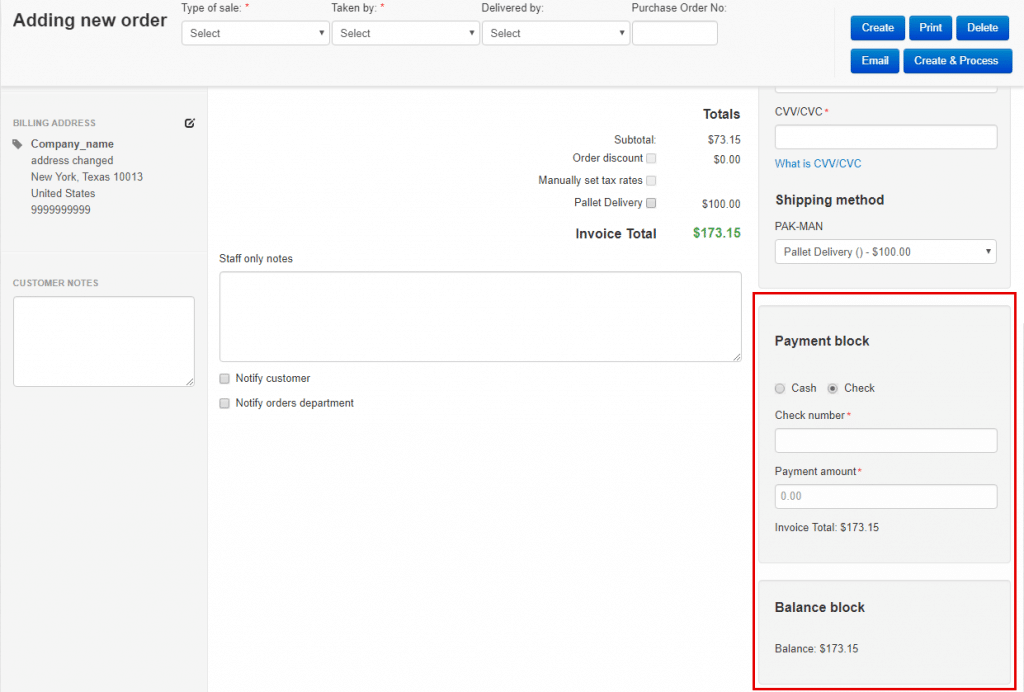Enable Notify orders department checkbox
The image size is (1024, 692).
[x=225, y=403]
